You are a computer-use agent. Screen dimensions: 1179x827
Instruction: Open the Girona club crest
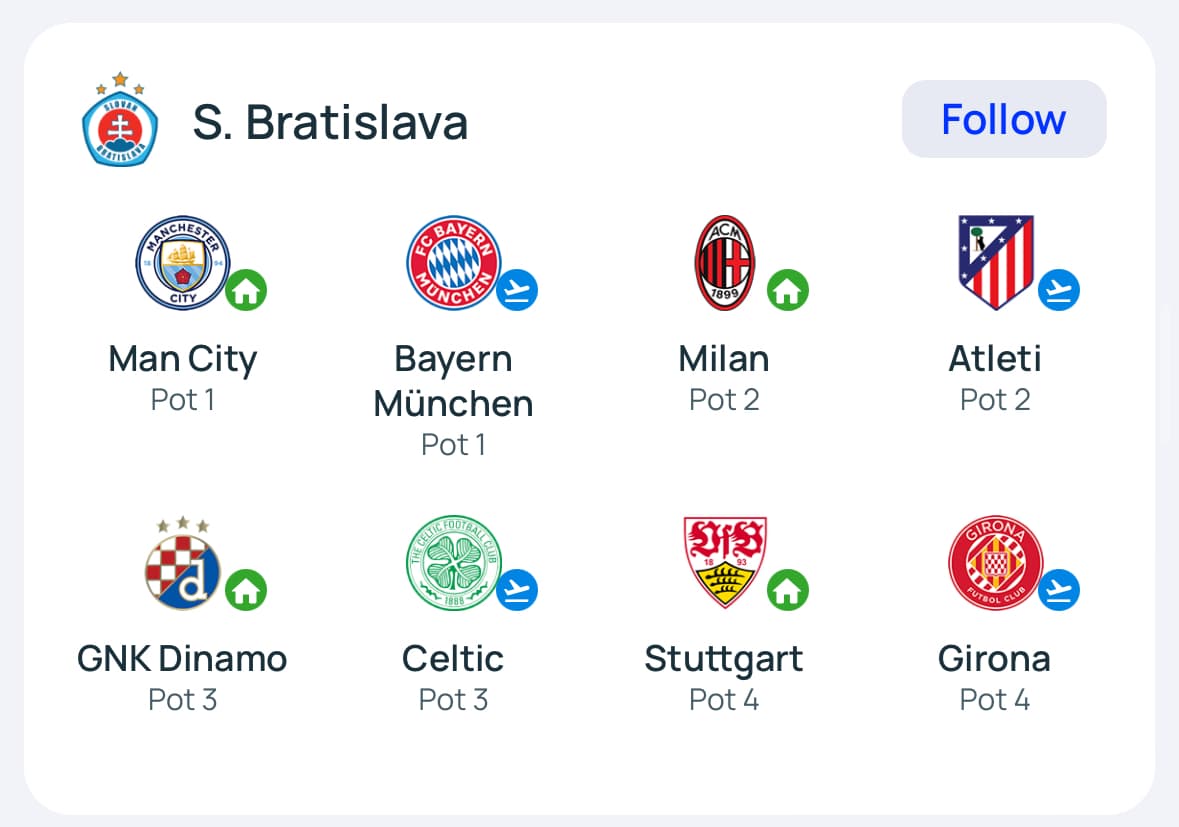[995, 563]
